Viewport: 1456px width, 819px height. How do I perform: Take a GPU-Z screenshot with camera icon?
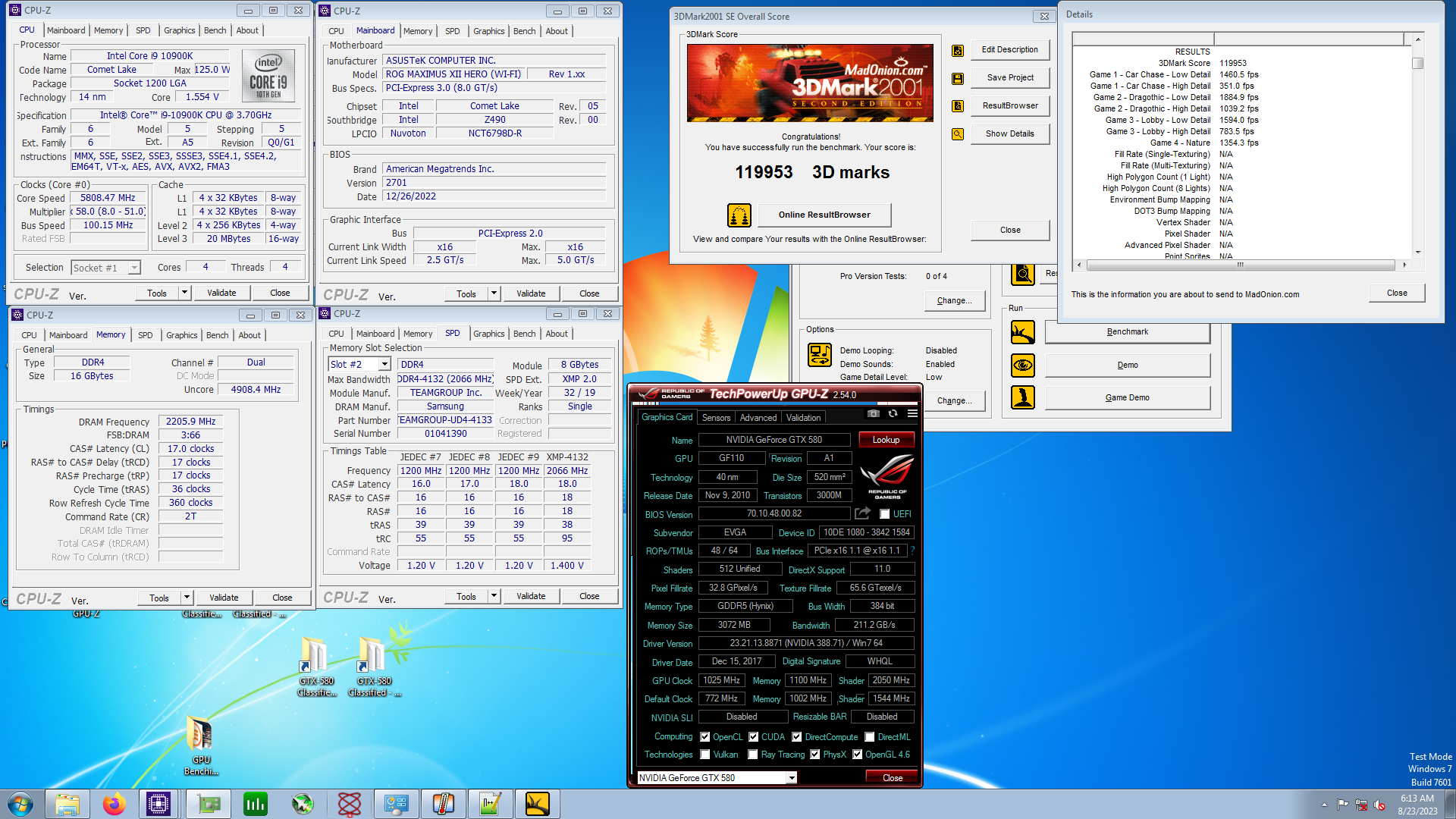pos(874,414)
